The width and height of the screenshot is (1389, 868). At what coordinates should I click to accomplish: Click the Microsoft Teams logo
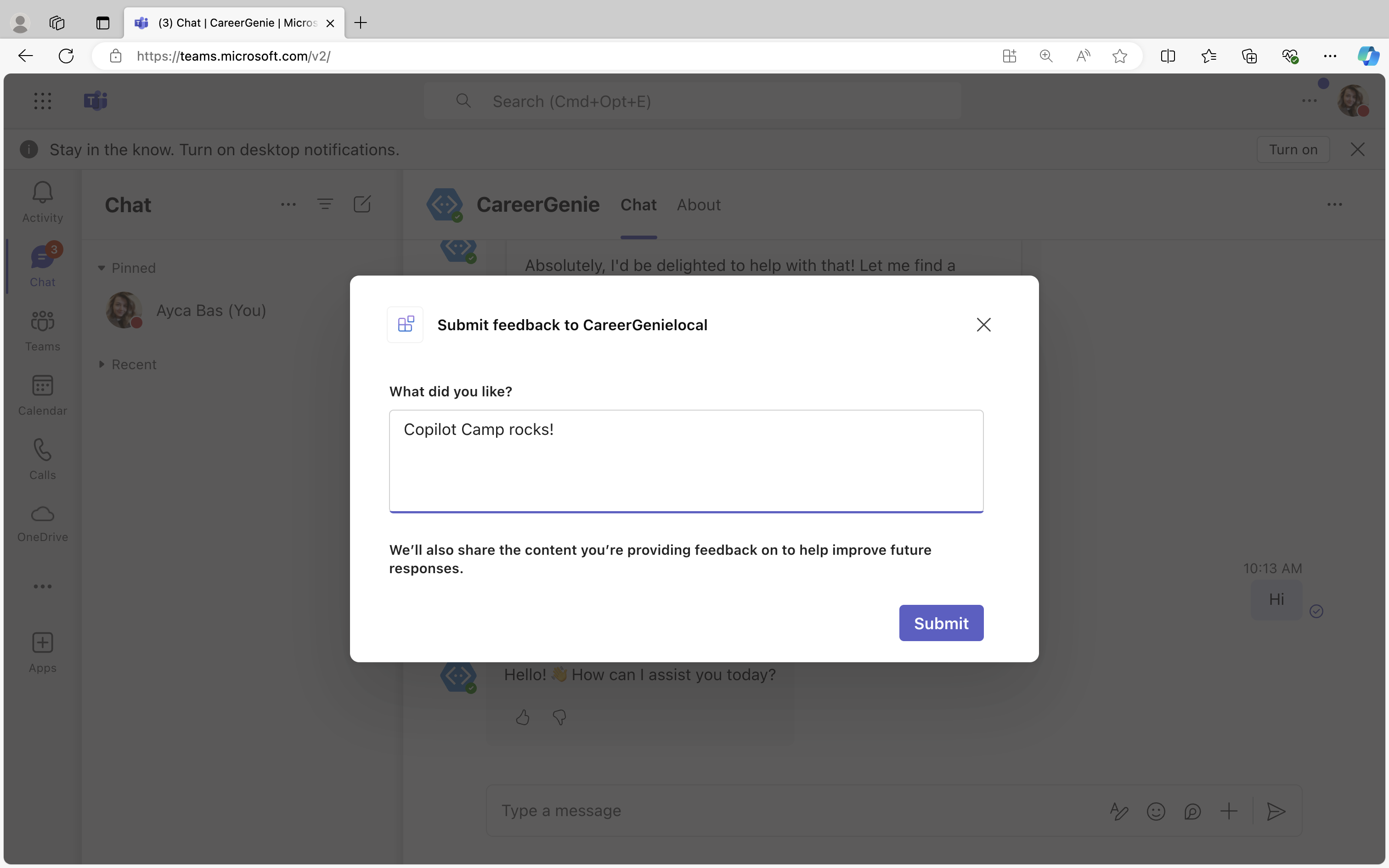(x=96, y=101)
